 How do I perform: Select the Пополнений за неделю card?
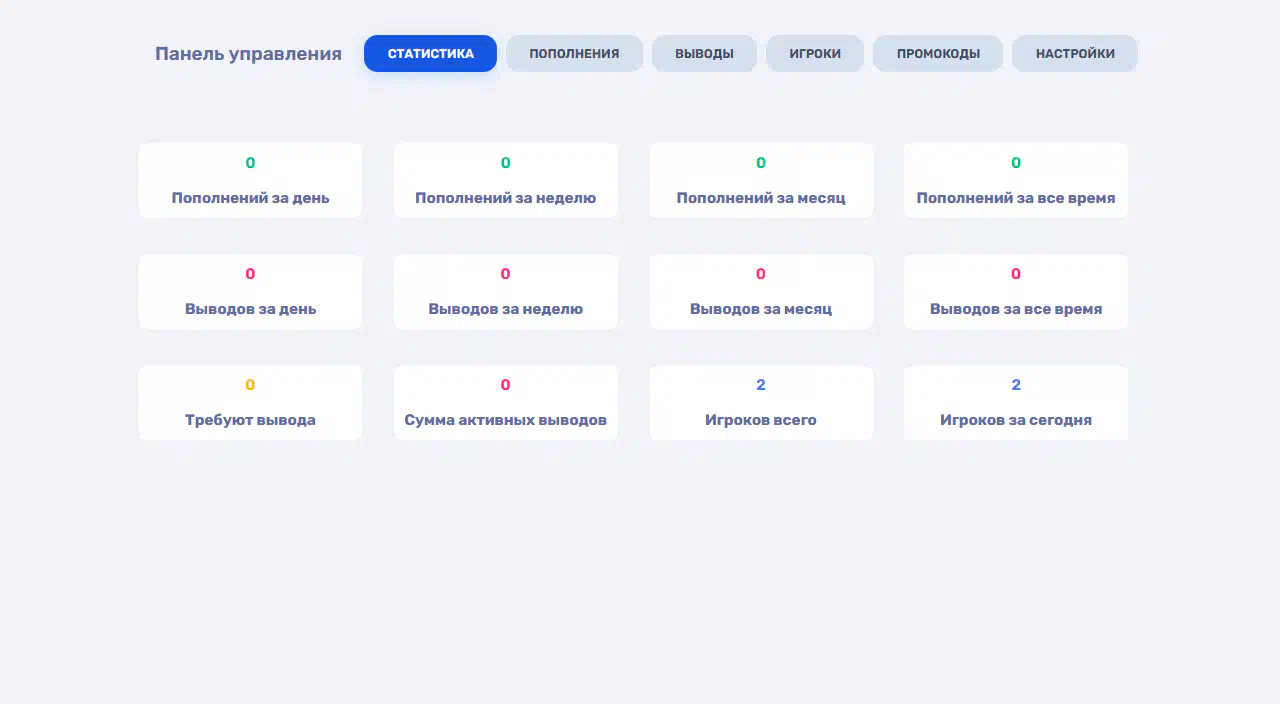505,181
